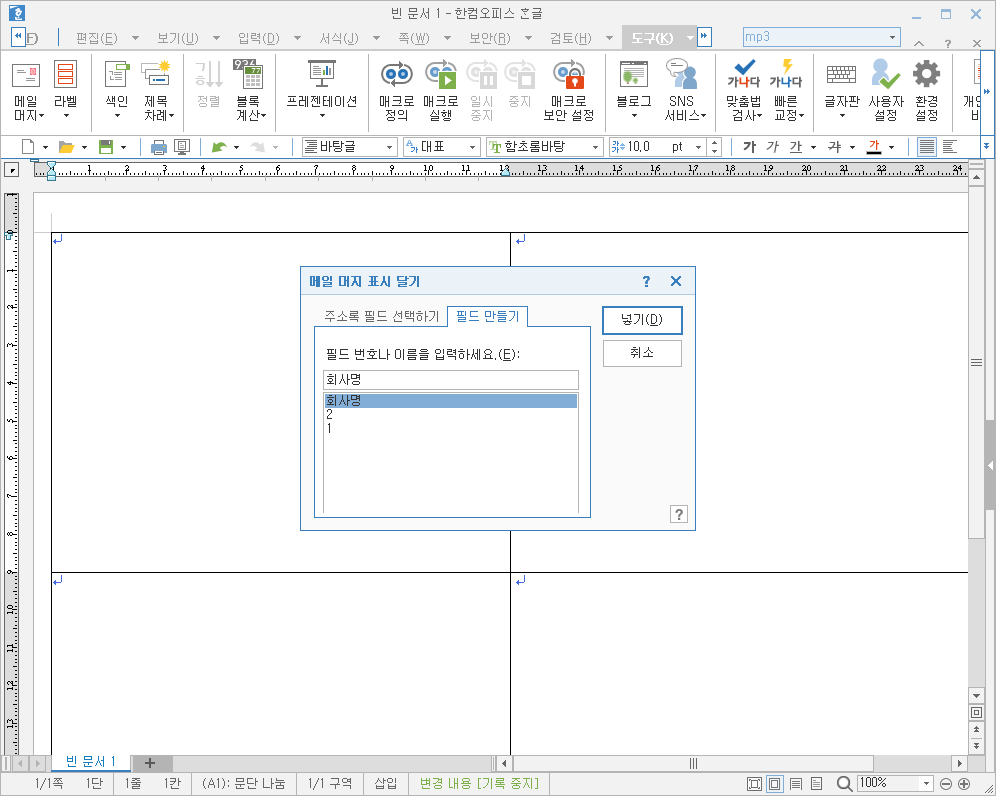Expand the Save icon dropdown arrow
This screenshot has height=796, width=996.
(x=123, y=147)
